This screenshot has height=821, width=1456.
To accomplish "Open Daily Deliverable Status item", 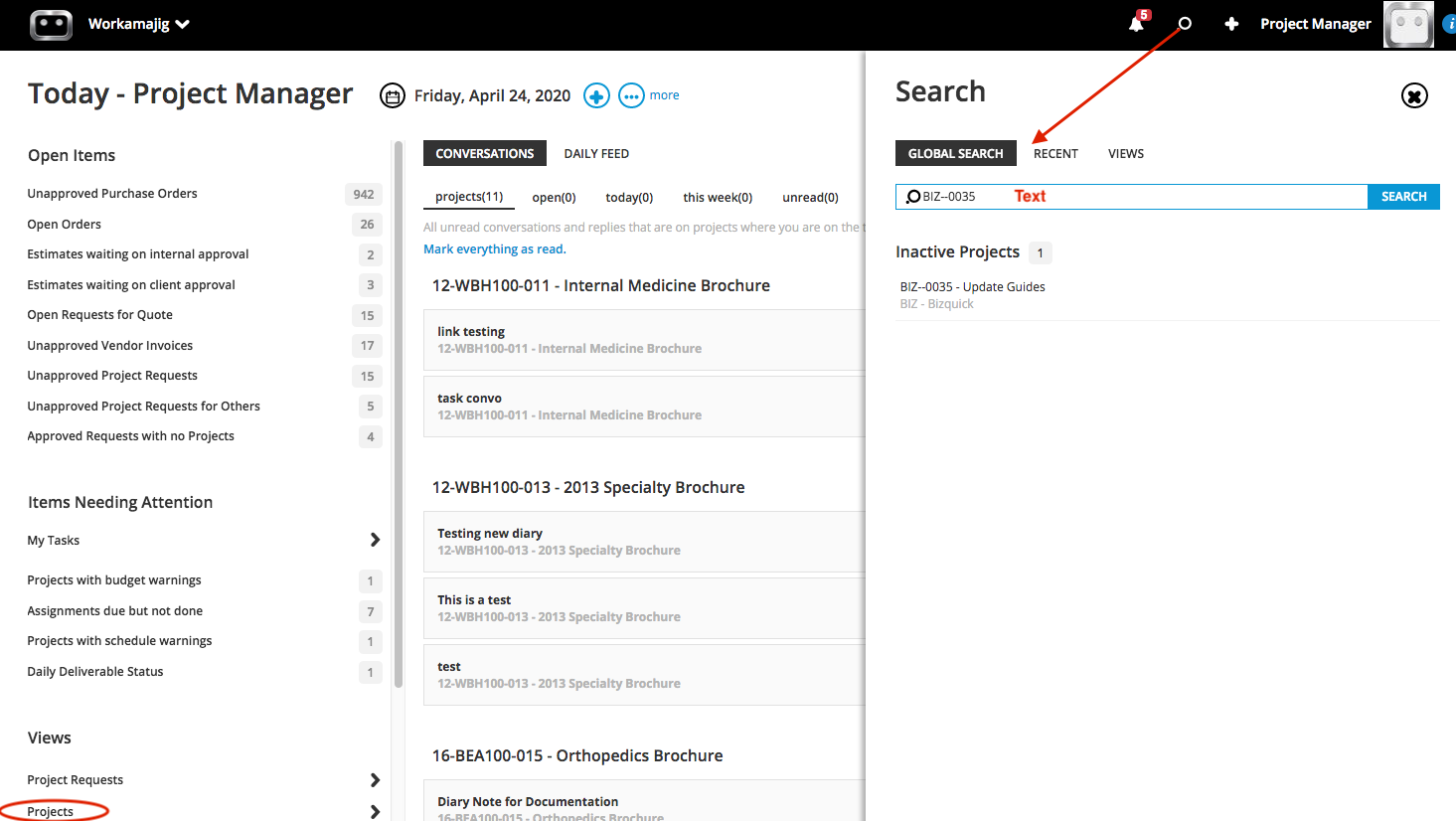I will 95,672.
